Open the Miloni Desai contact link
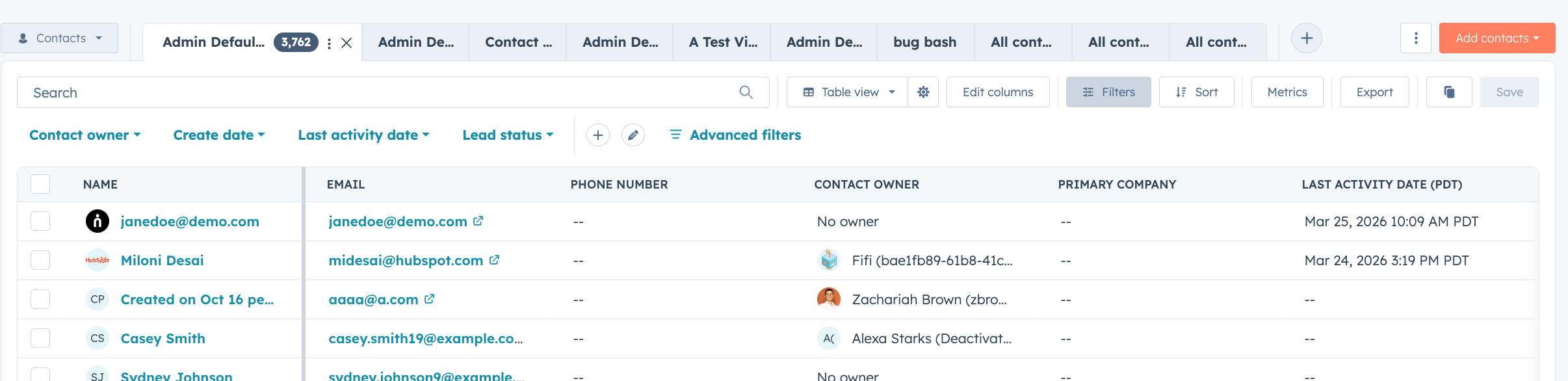Image resolution: width=1568 pixels, height=381 pixels. coord(162,261)
